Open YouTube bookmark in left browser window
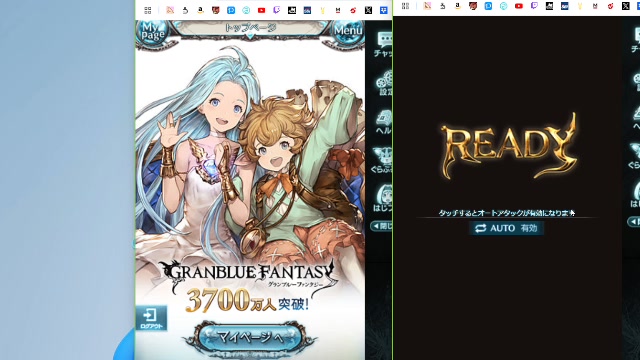 point(261,10)
